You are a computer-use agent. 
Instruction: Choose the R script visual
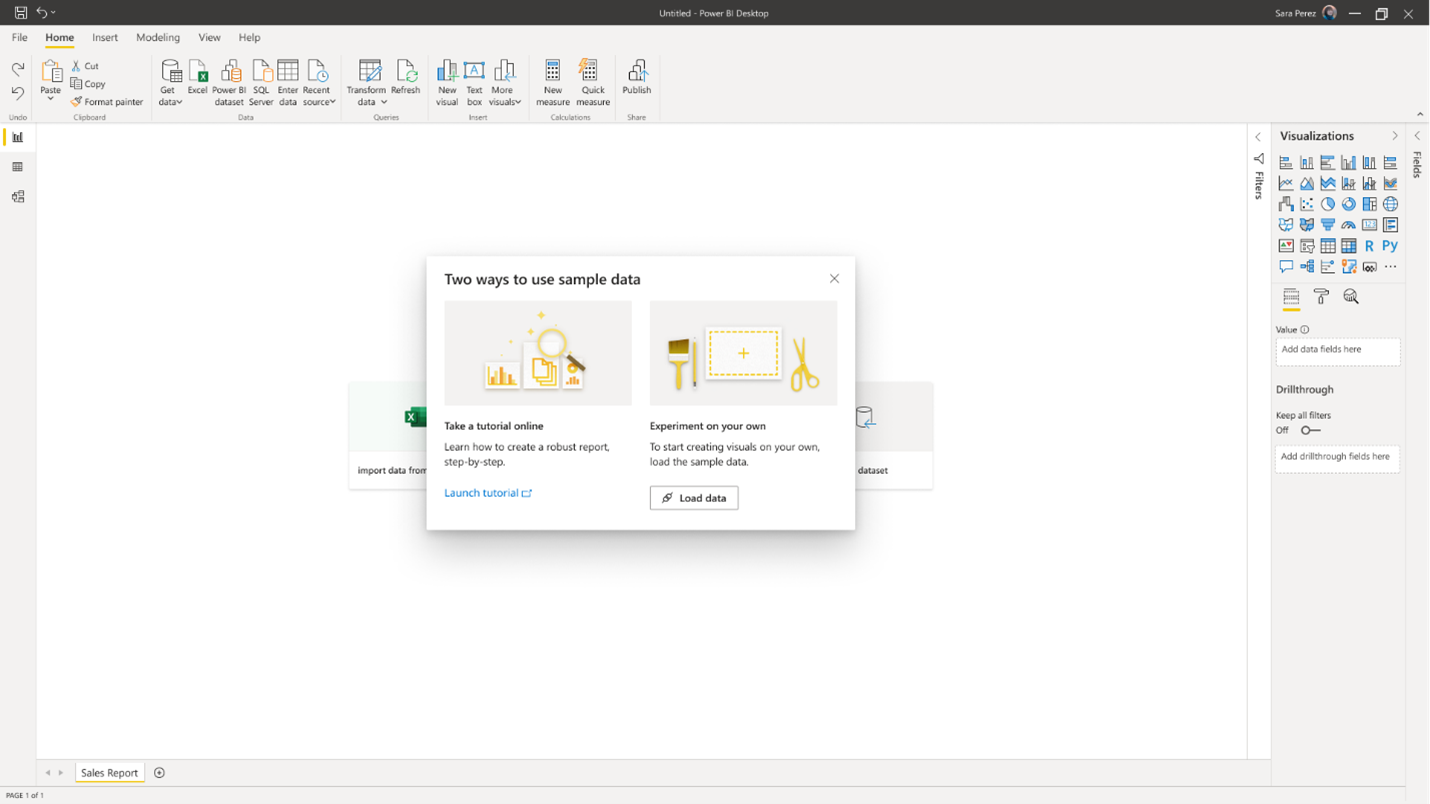(1369, 246)
